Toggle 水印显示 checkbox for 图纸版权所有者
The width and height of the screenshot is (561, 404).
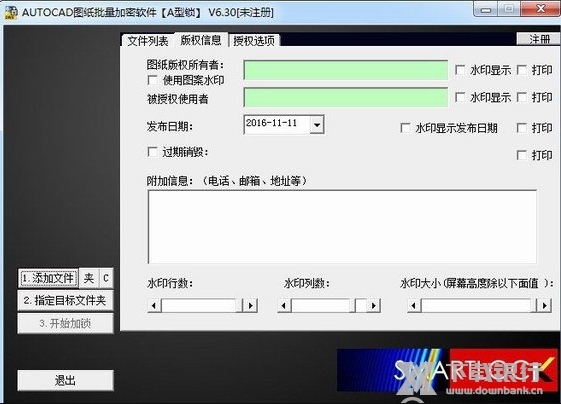pos(460,69)
